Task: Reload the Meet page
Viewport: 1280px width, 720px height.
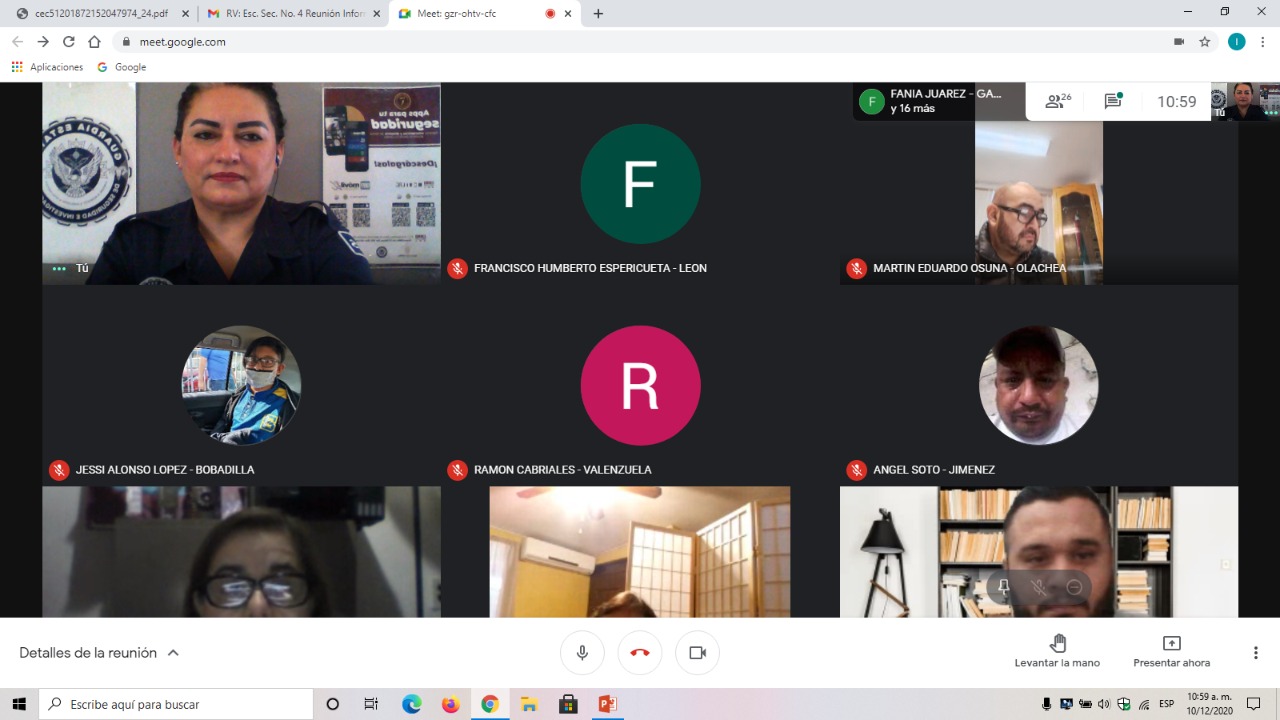Action: pos(68,42)
